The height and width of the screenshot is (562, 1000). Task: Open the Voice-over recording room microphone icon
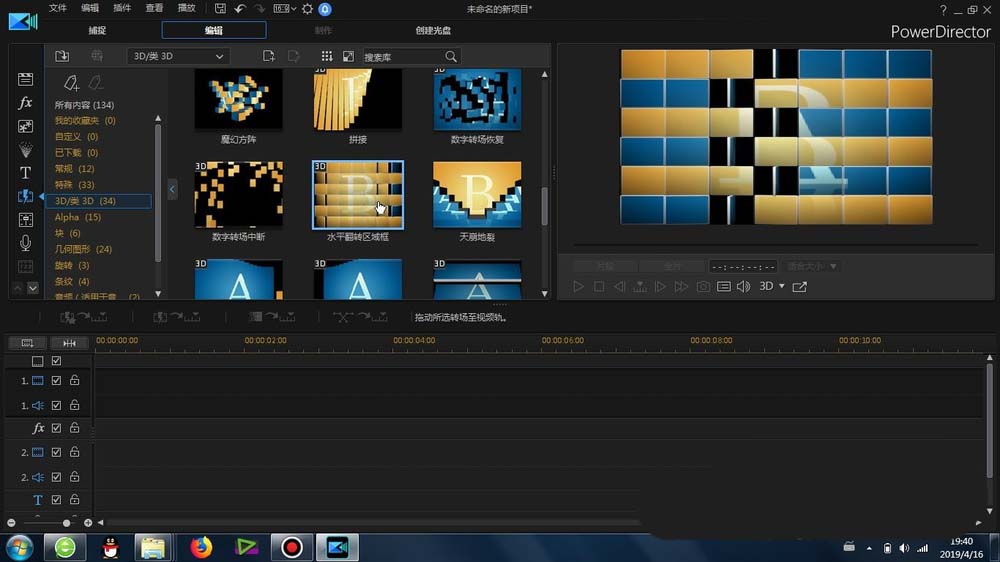coord(26,243)
